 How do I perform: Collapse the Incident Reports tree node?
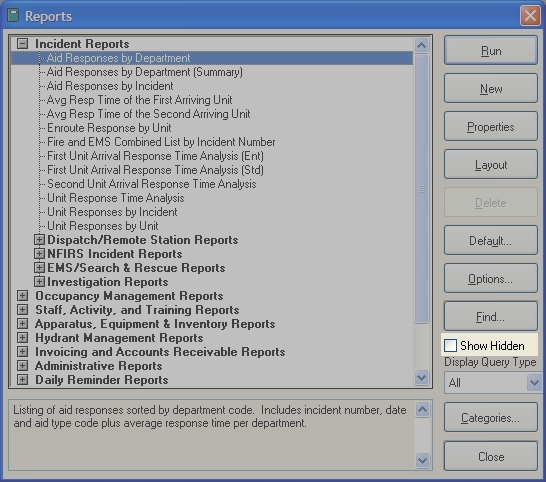tap(23, 44)
